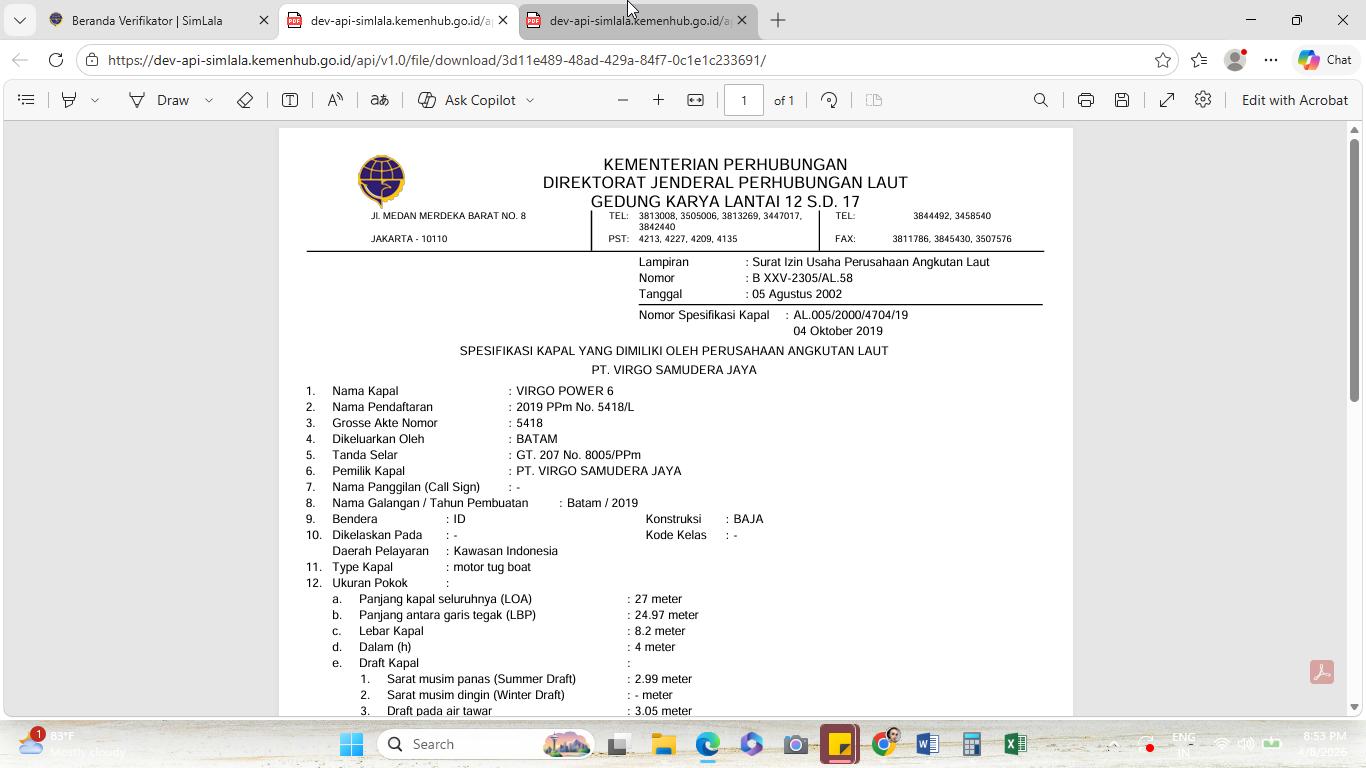The height and width of the screenshot is (768, 1366).
Task: Expand the Draw tool options arrow
Action: point(209,100)
